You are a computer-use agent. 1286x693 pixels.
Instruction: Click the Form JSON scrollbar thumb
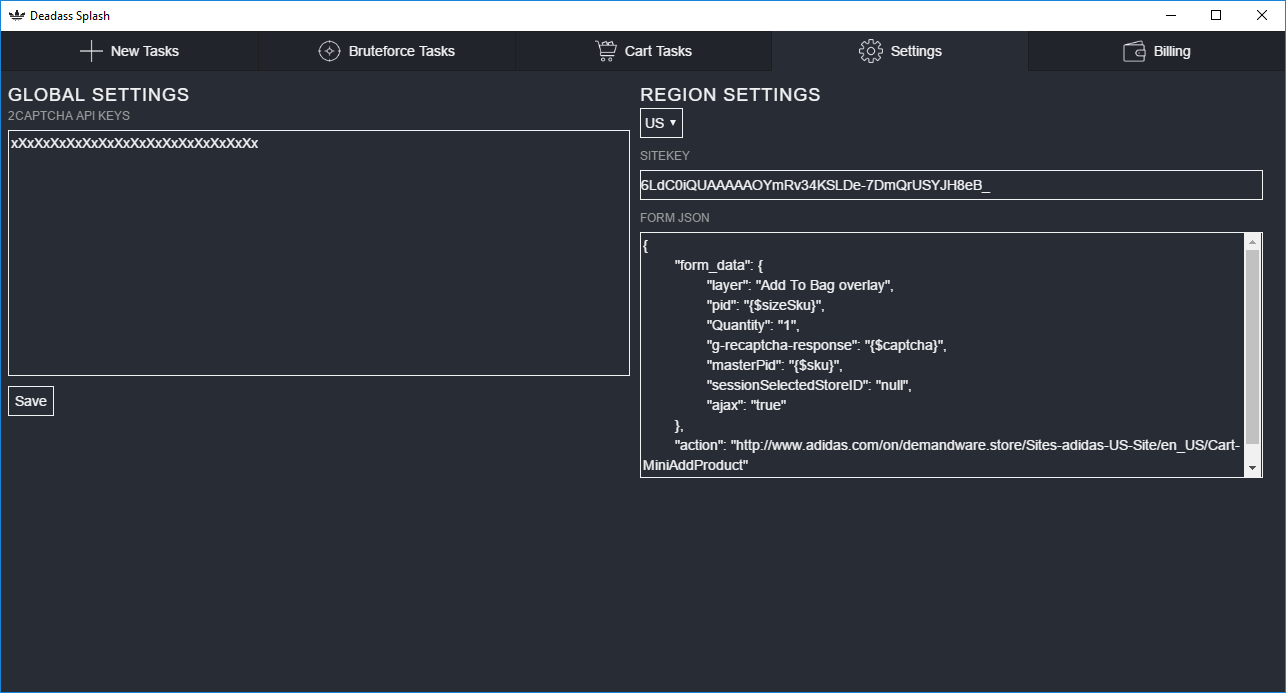click(x=1253, y=346)
